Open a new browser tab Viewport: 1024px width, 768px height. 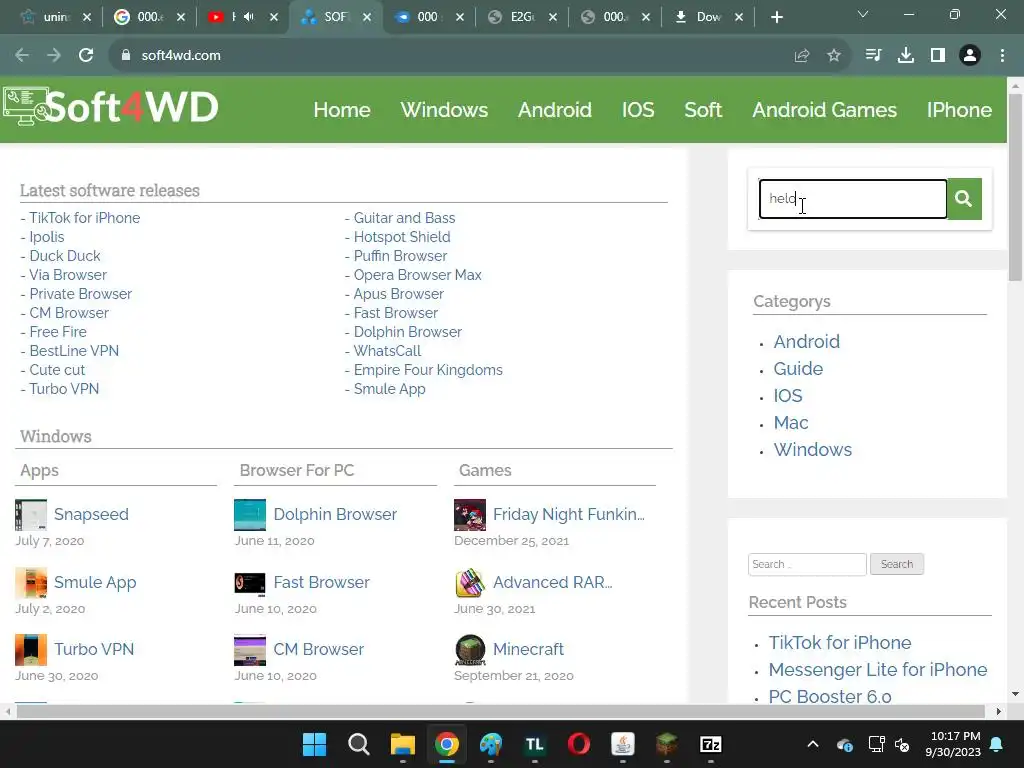click(776, 18)
